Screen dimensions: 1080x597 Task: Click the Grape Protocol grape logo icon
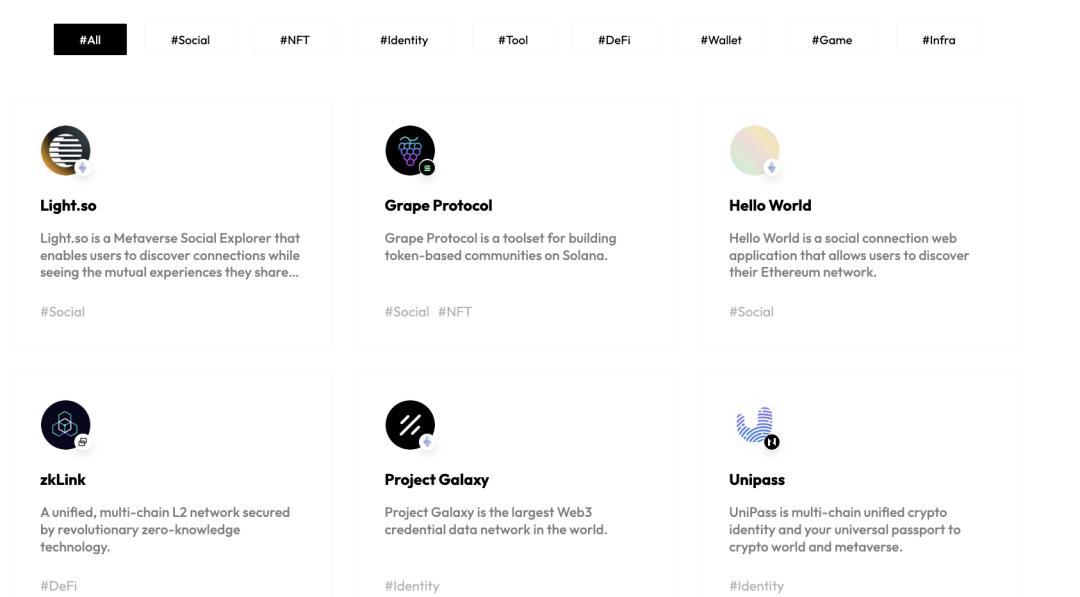point(409,150)
